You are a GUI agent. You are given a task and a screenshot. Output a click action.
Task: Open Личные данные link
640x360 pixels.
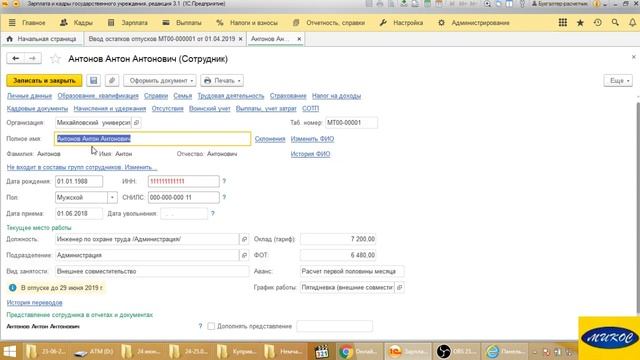pos(29,96)
